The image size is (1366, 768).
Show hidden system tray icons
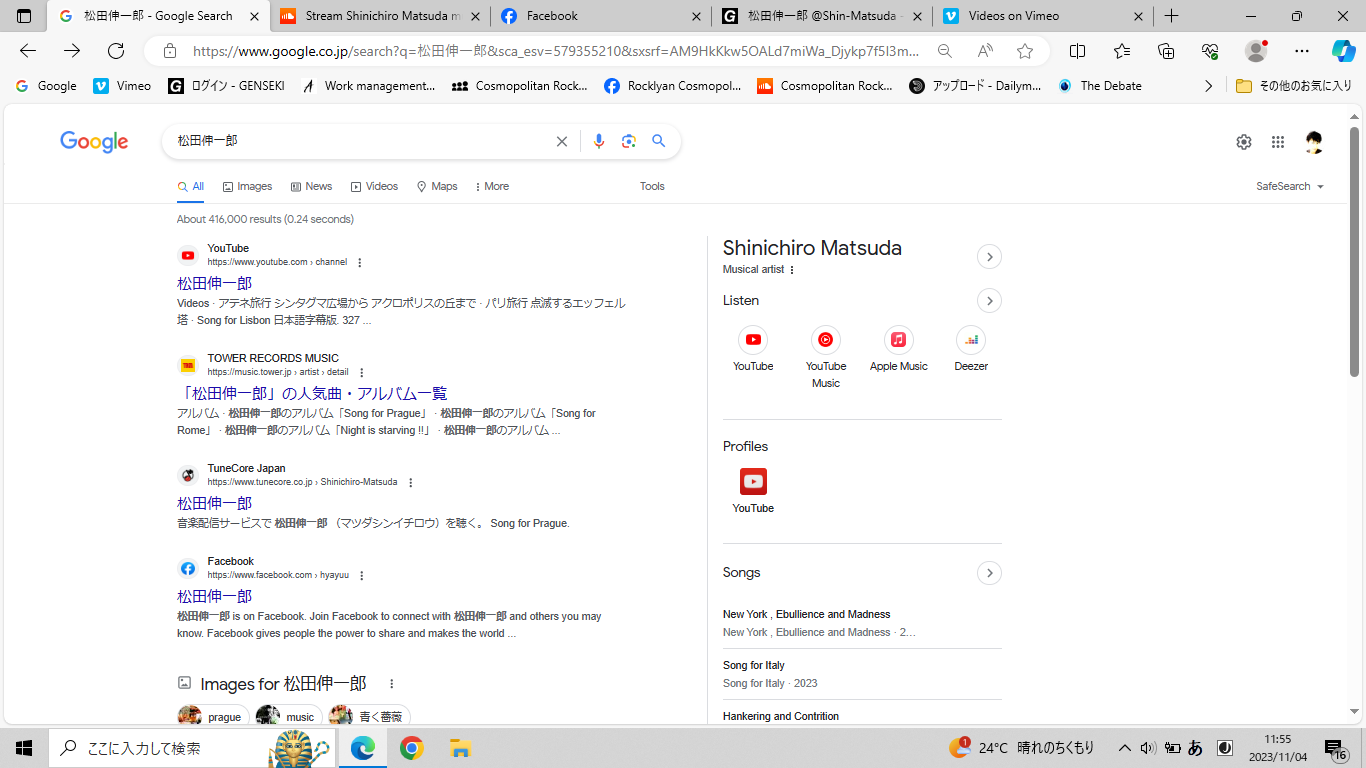point(1125,748)
